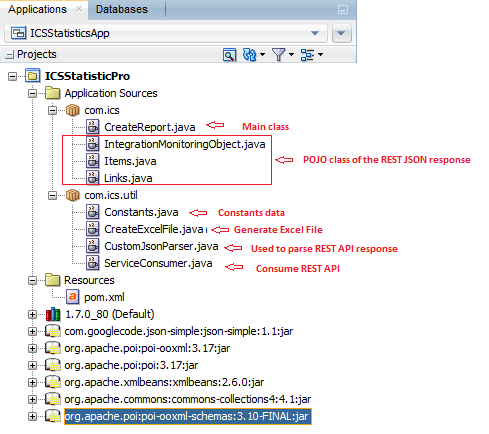Select the highlighted poi-ooxml-schemas 3.10-FINAL jar
Viewport: 489px width, 434px height.
point(188,416)
